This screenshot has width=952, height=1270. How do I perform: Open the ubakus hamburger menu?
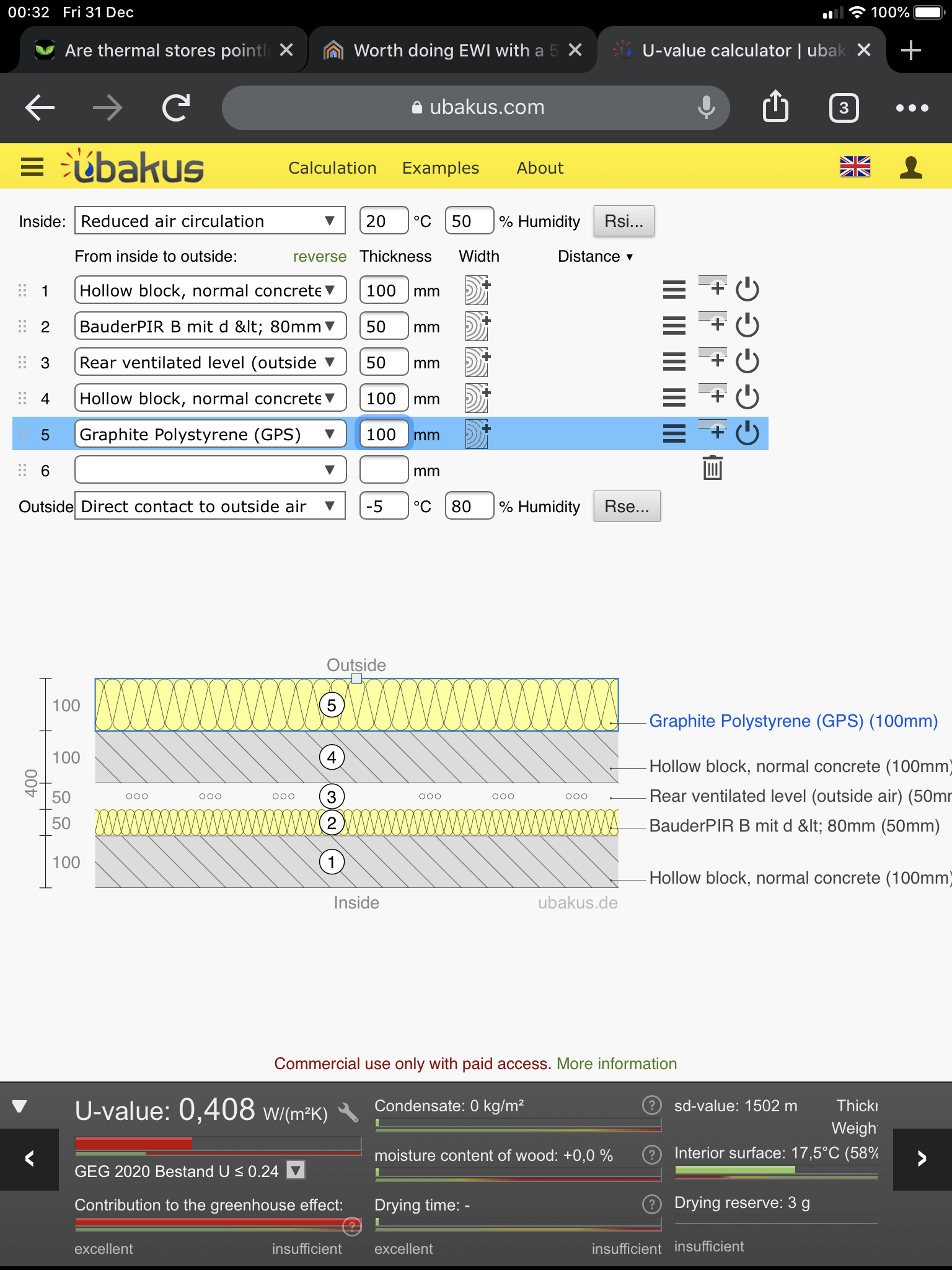(x=32, y=167)
